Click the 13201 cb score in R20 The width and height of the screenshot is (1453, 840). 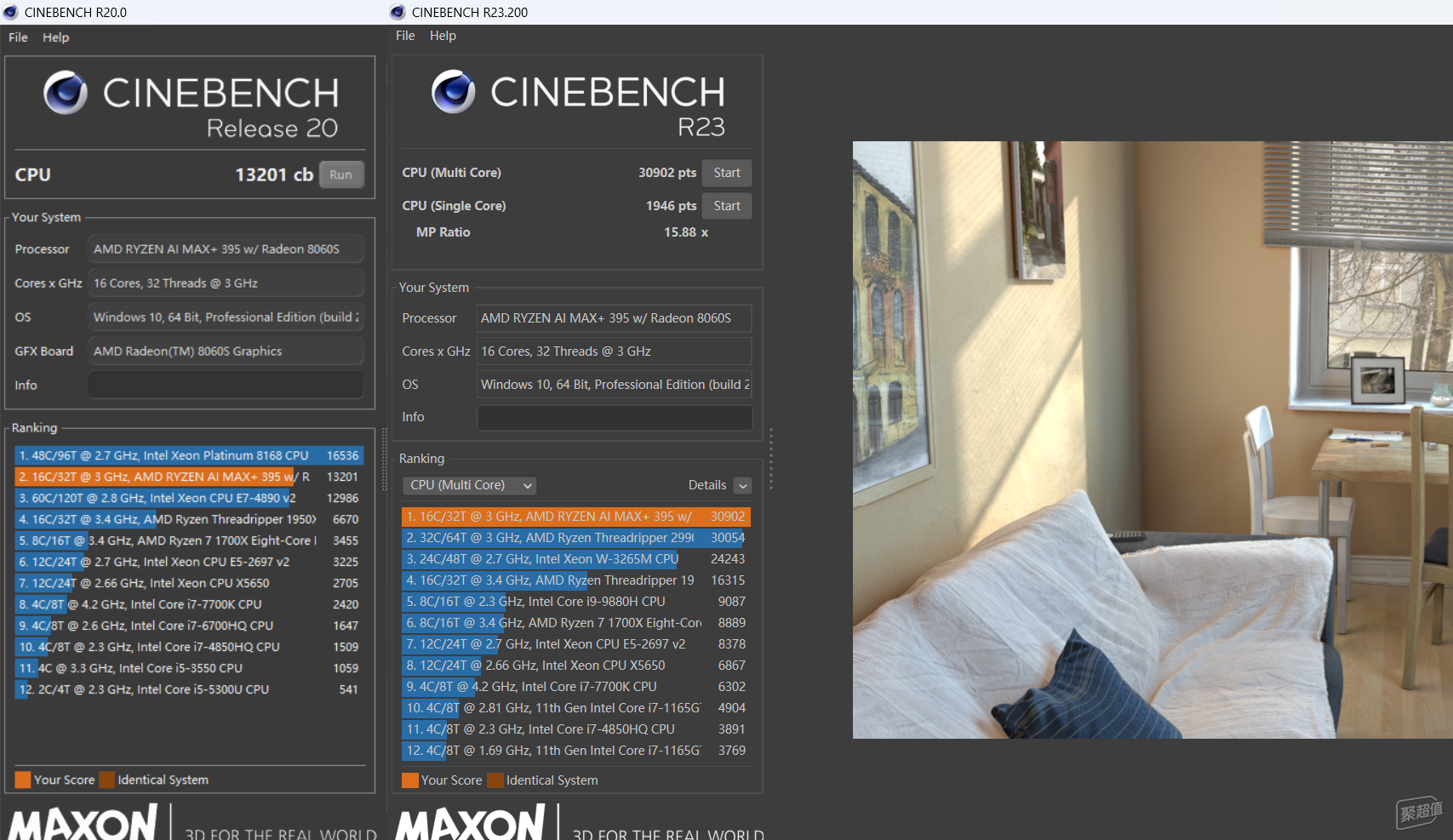click(274, 174)
